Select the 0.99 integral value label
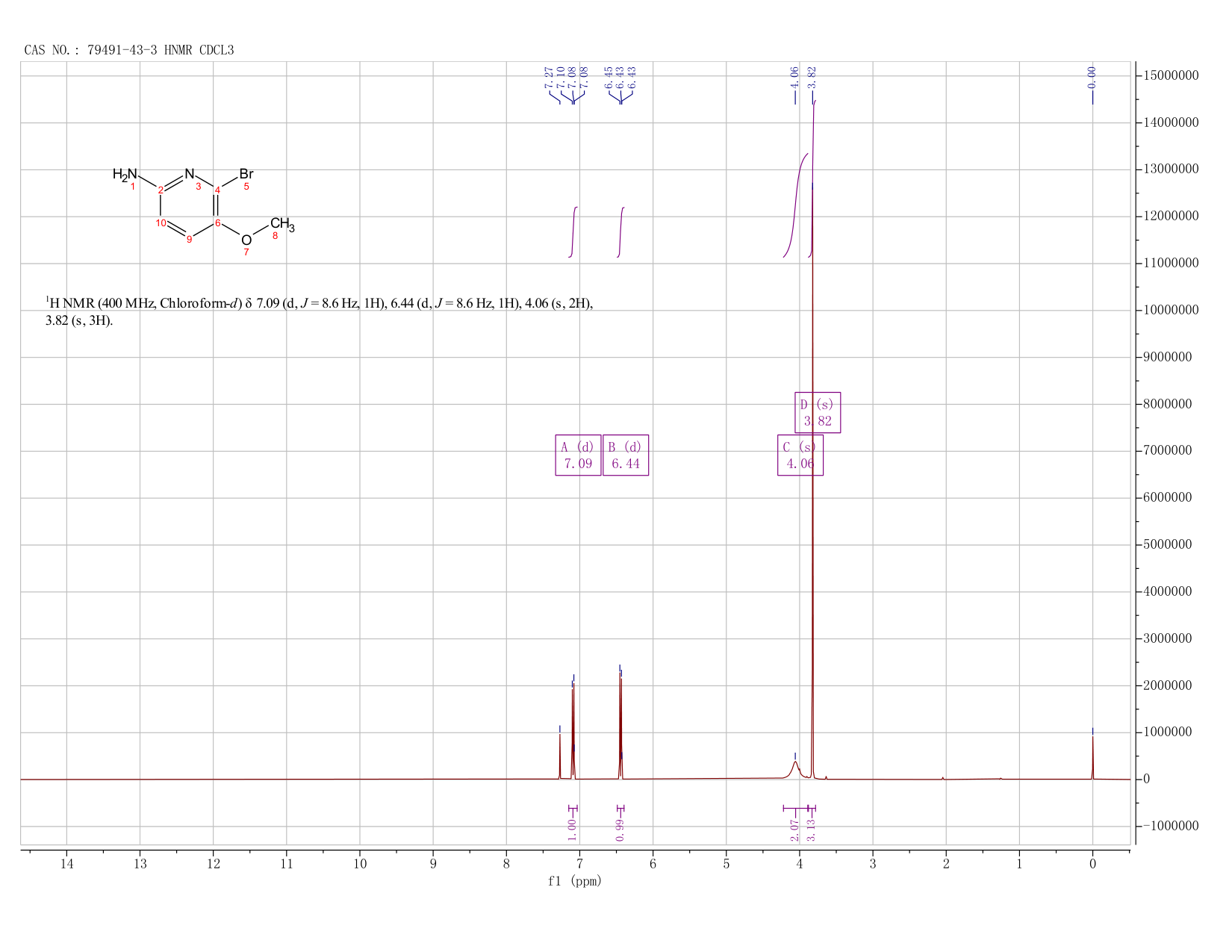 (620, 830)
